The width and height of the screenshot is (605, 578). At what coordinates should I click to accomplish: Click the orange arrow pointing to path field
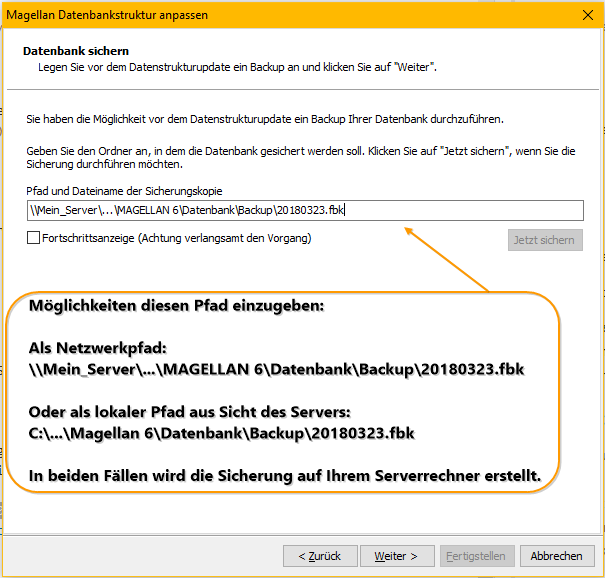pos(446,259)
